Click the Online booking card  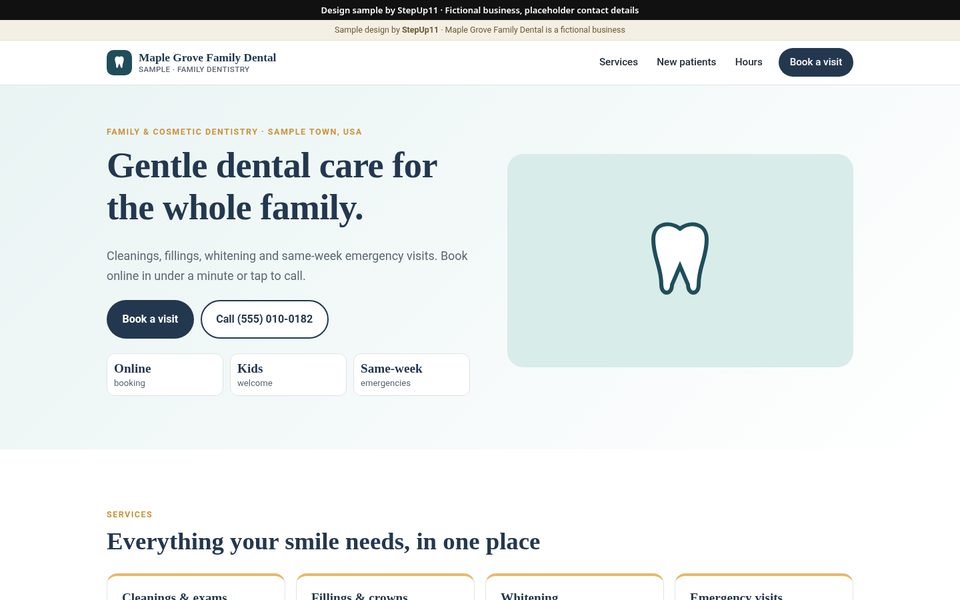click(x=165, y=375)
